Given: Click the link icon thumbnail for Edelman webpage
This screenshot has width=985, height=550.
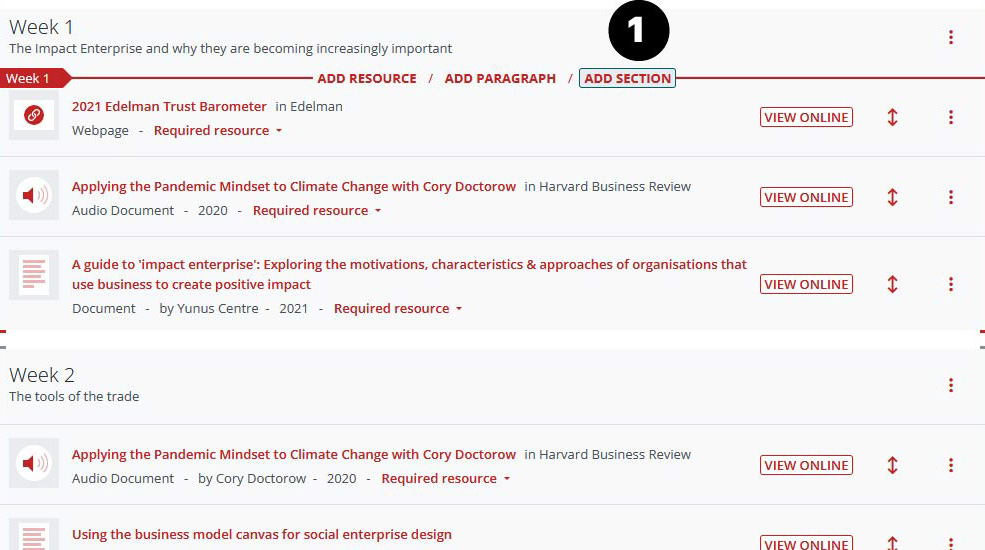Looking at the screenshot, I should 34,116.
